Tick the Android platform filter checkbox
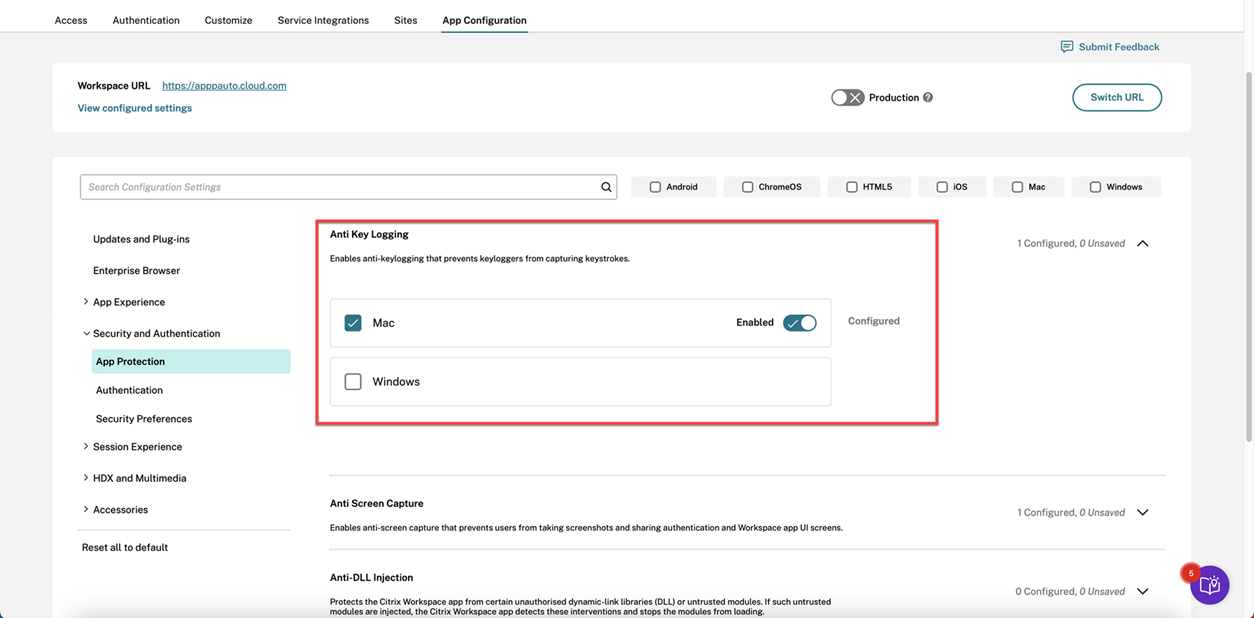1254x618 pixels. click(655, 187)
